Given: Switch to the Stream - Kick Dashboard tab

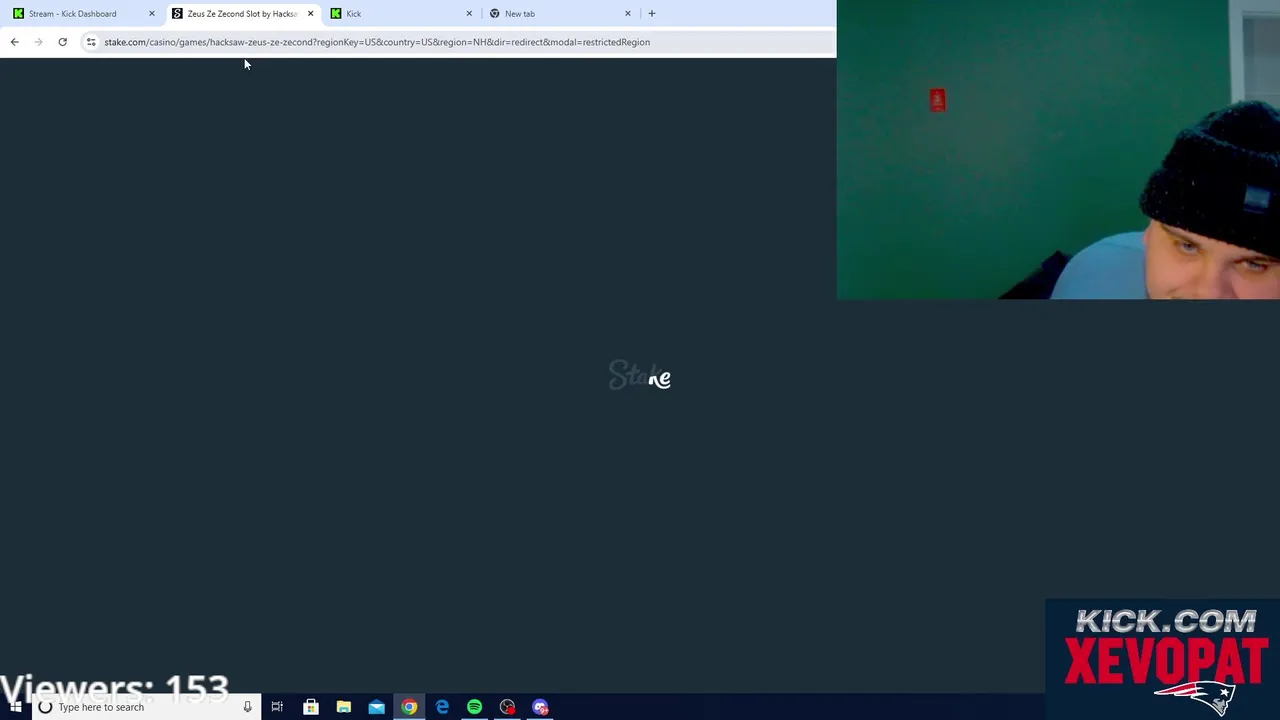Looking at the screenshot, I should 80,14.
